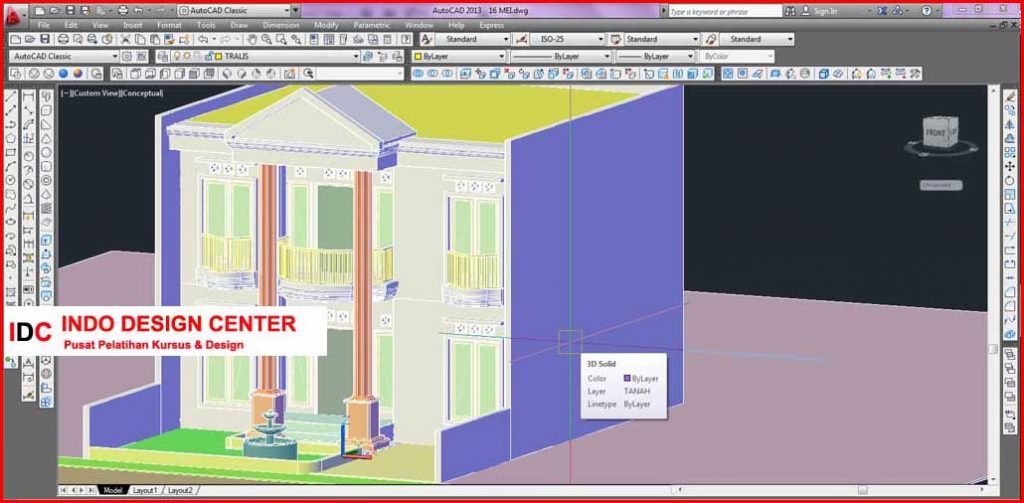Open the AutoCAD Classic workspace dropdown in toolbar row
Viewport: 1024px width, 503px height.
115,57
